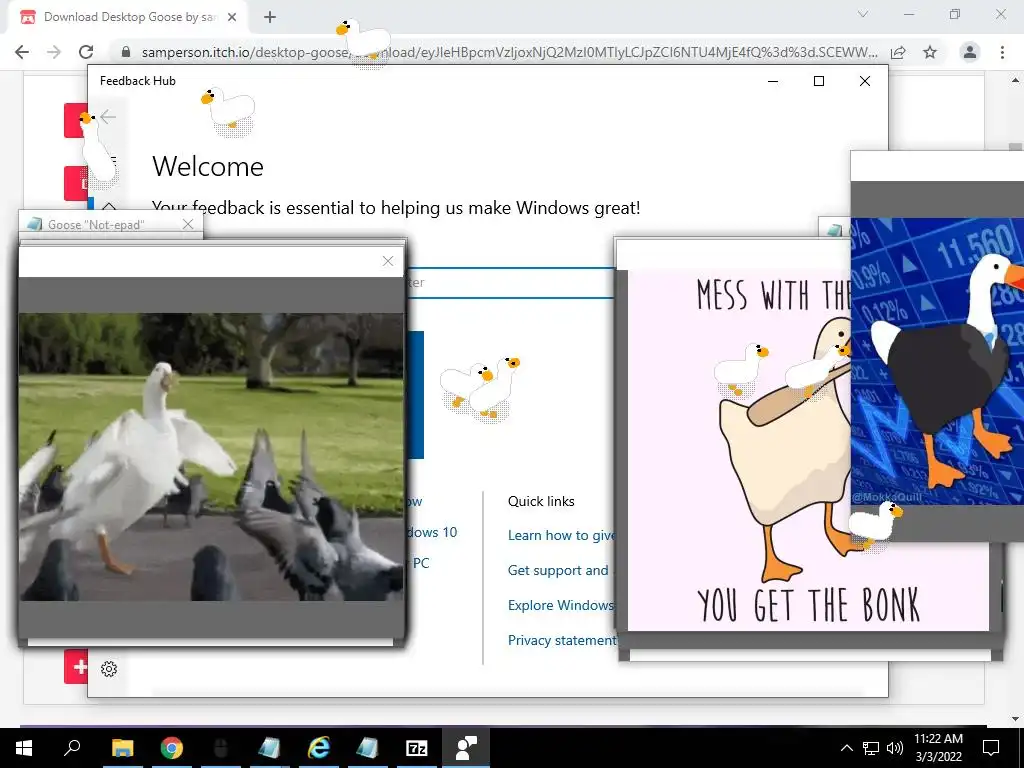This screenshot has width=1024, height=768.
Task: Open network status tray icon
Action: point(871,748)
